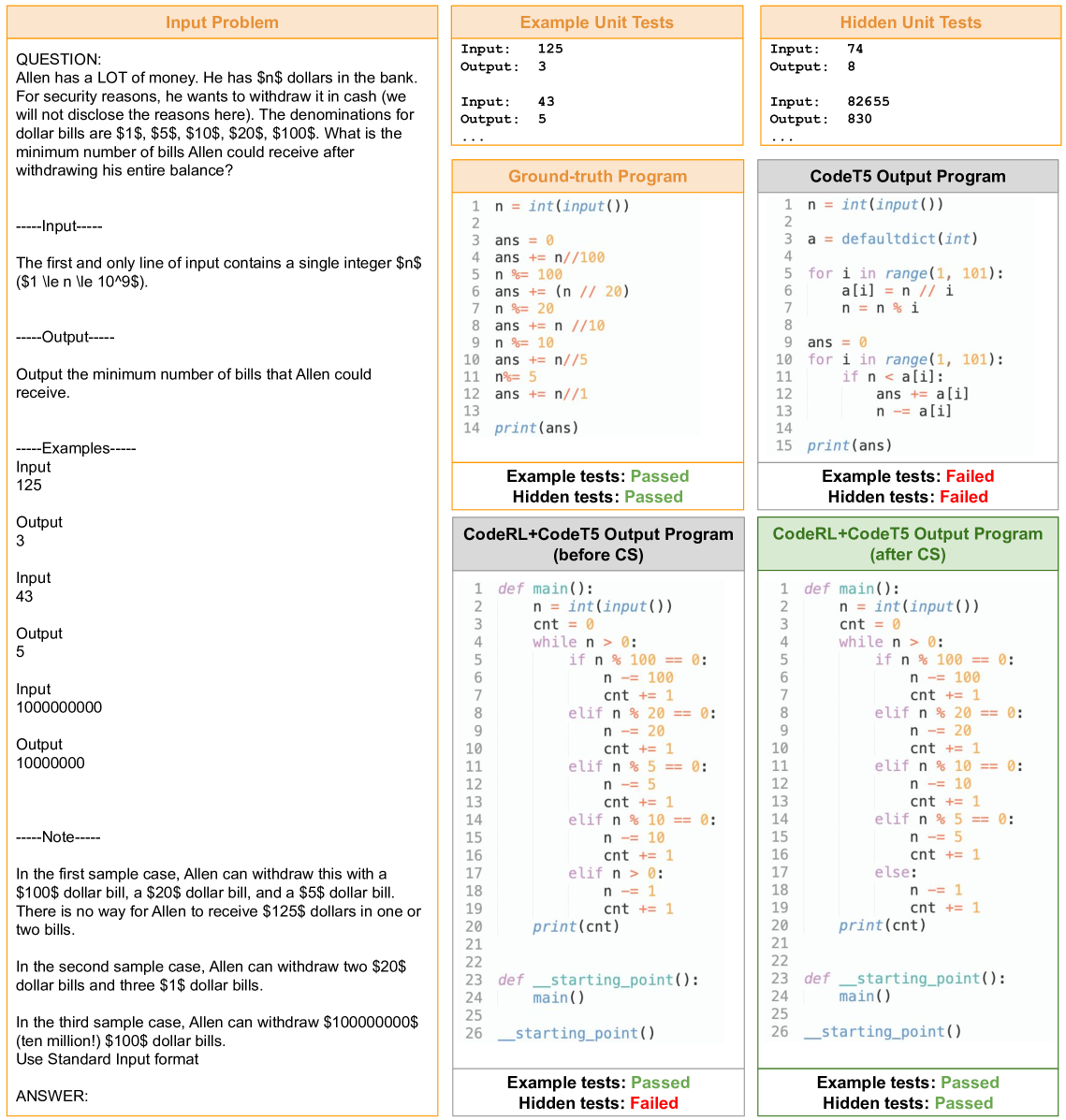The image size is (1066, 1120).
Task: Click "n -= a[i]" code line
Action: [x=913, y=412]
